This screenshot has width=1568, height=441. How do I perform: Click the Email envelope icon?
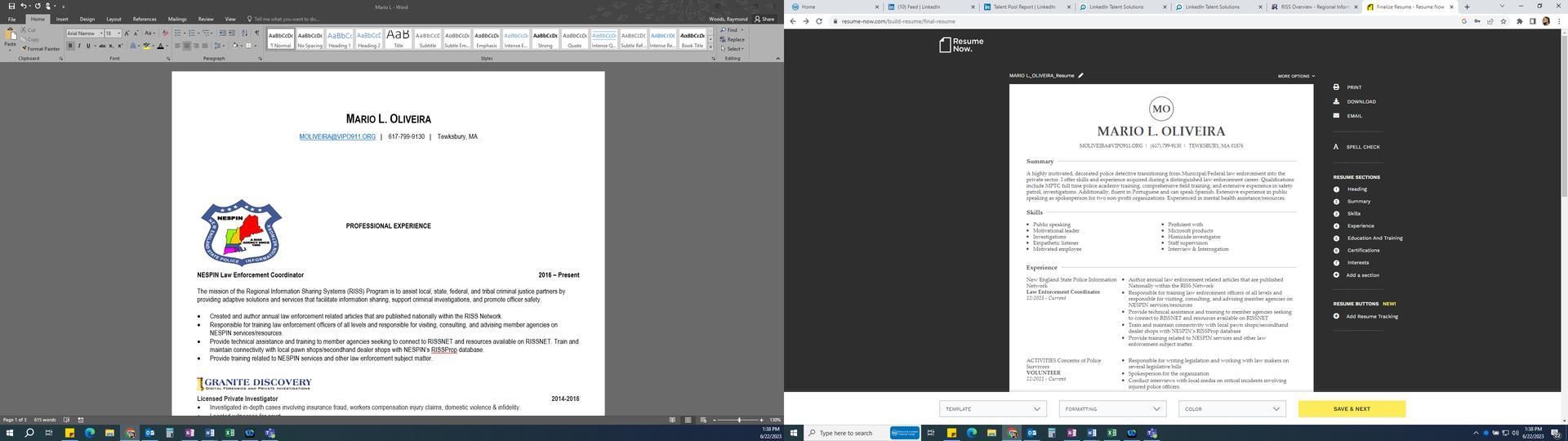click(x=1336, y=115)
